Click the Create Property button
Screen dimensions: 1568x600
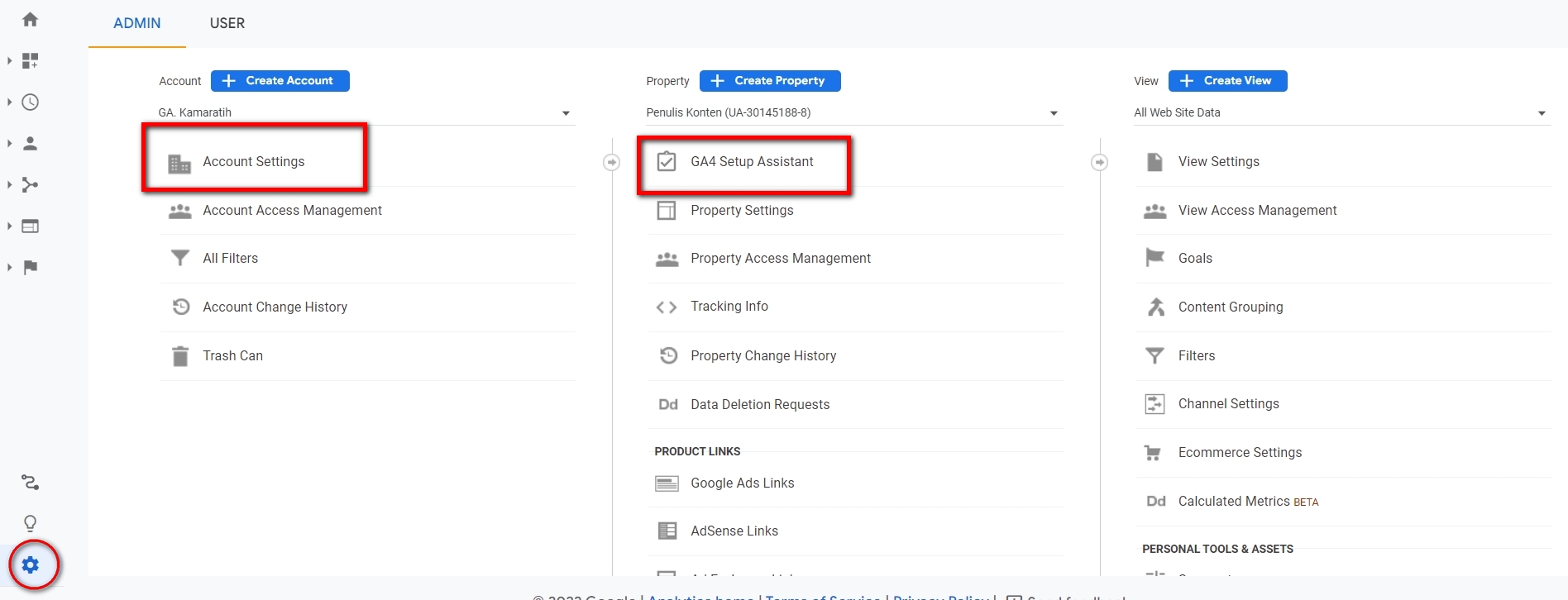[x=770, y=80]
